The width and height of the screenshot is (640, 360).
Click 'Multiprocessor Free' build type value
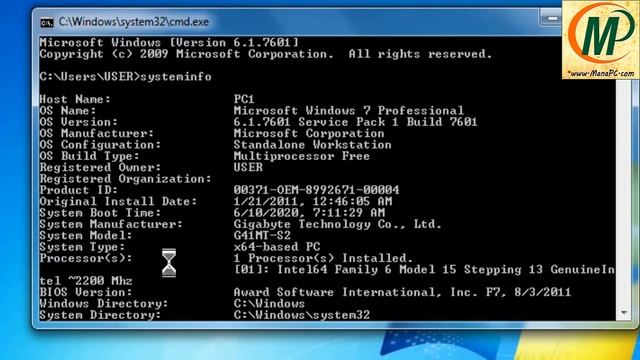pyautogui.click(x=302, y=156)
